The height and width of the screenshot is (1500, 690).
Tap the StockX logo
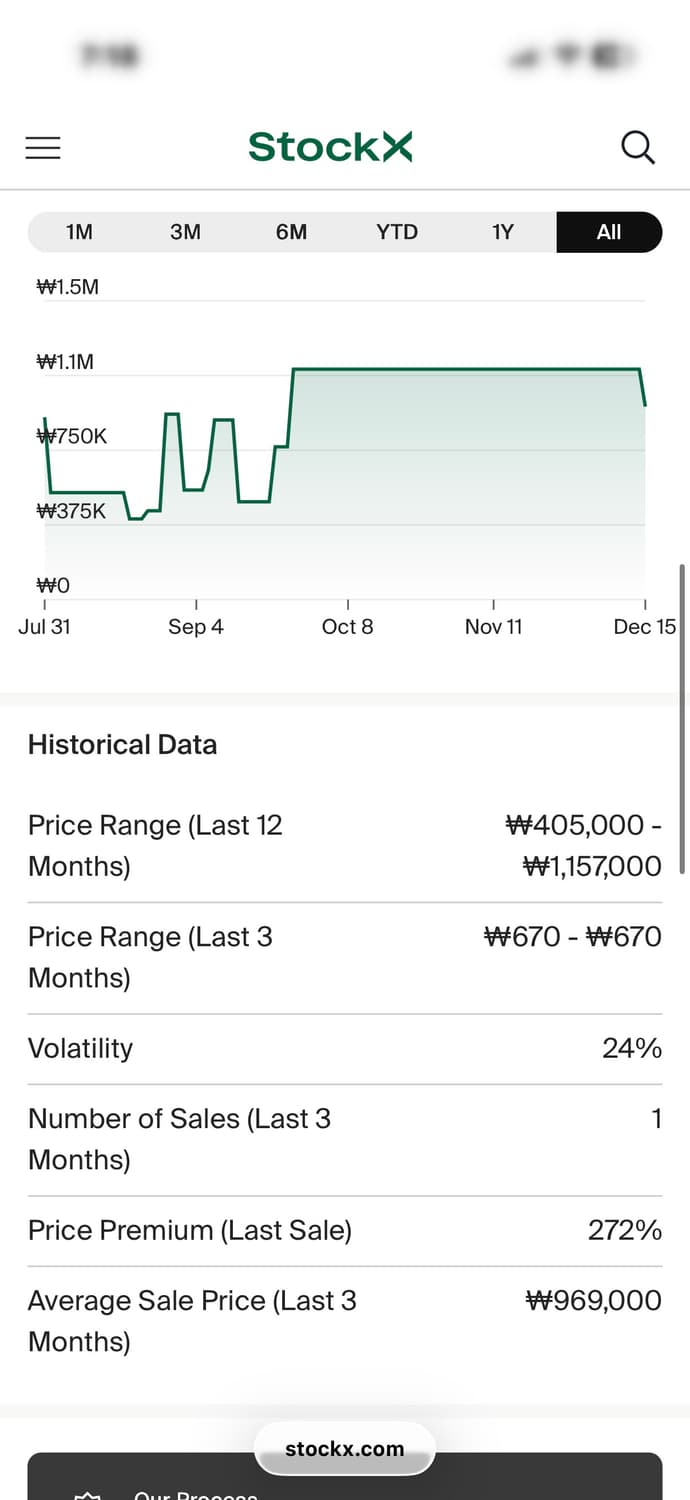[x=330, y=147]
